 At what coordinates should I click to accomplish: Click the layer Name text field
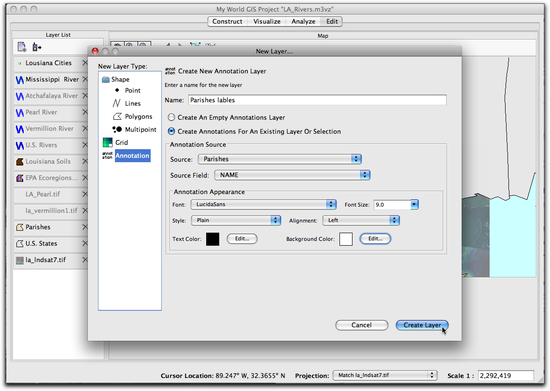317,100
